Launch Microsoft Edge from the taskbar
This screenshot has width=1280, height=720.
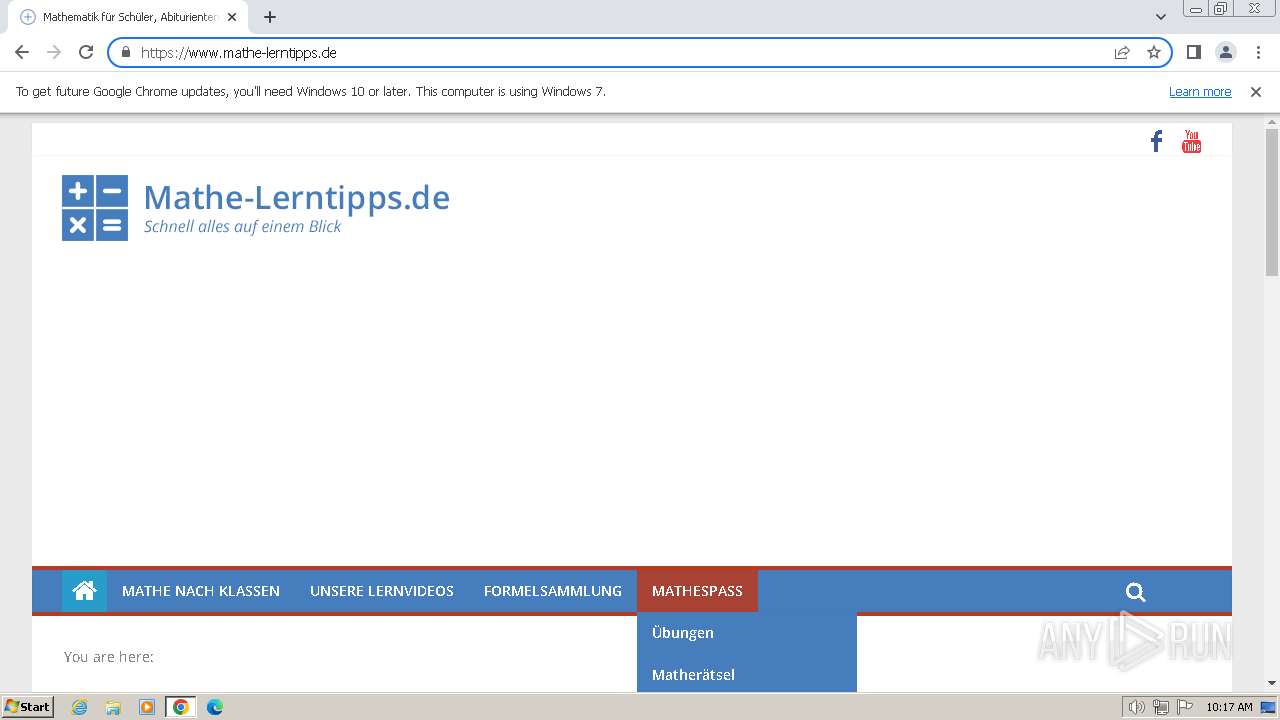[214, 707]
